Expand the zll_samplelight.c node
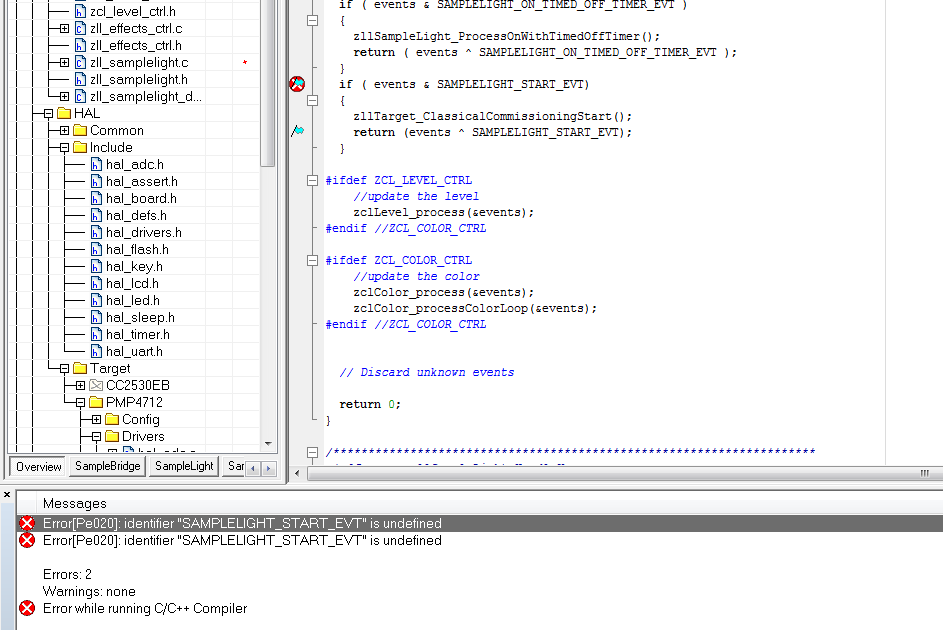 pos(64,63)
